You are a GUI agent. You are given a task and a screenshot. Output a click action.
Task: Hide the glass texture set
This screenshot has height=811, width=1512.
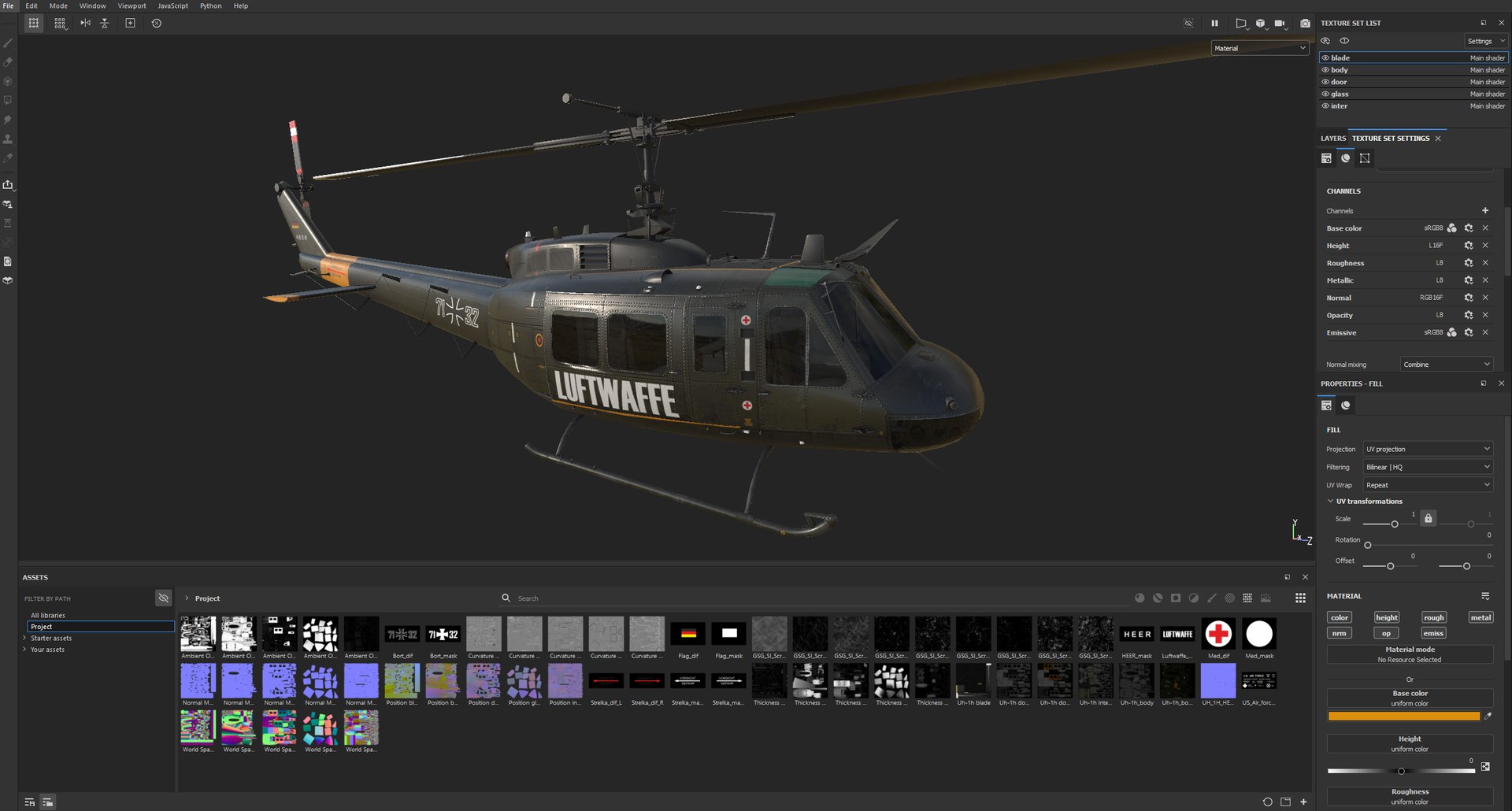[x=1325, y=94]
